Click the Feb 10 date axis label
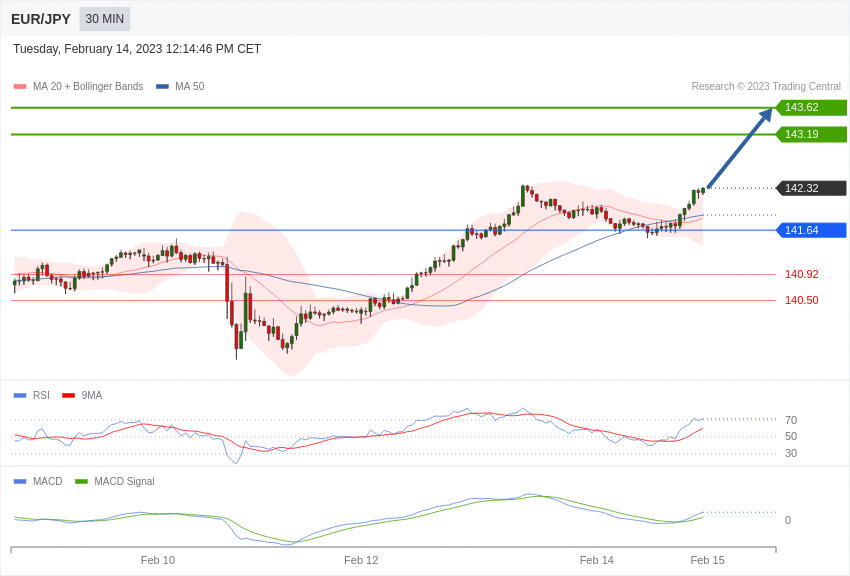 click(158, 560)
